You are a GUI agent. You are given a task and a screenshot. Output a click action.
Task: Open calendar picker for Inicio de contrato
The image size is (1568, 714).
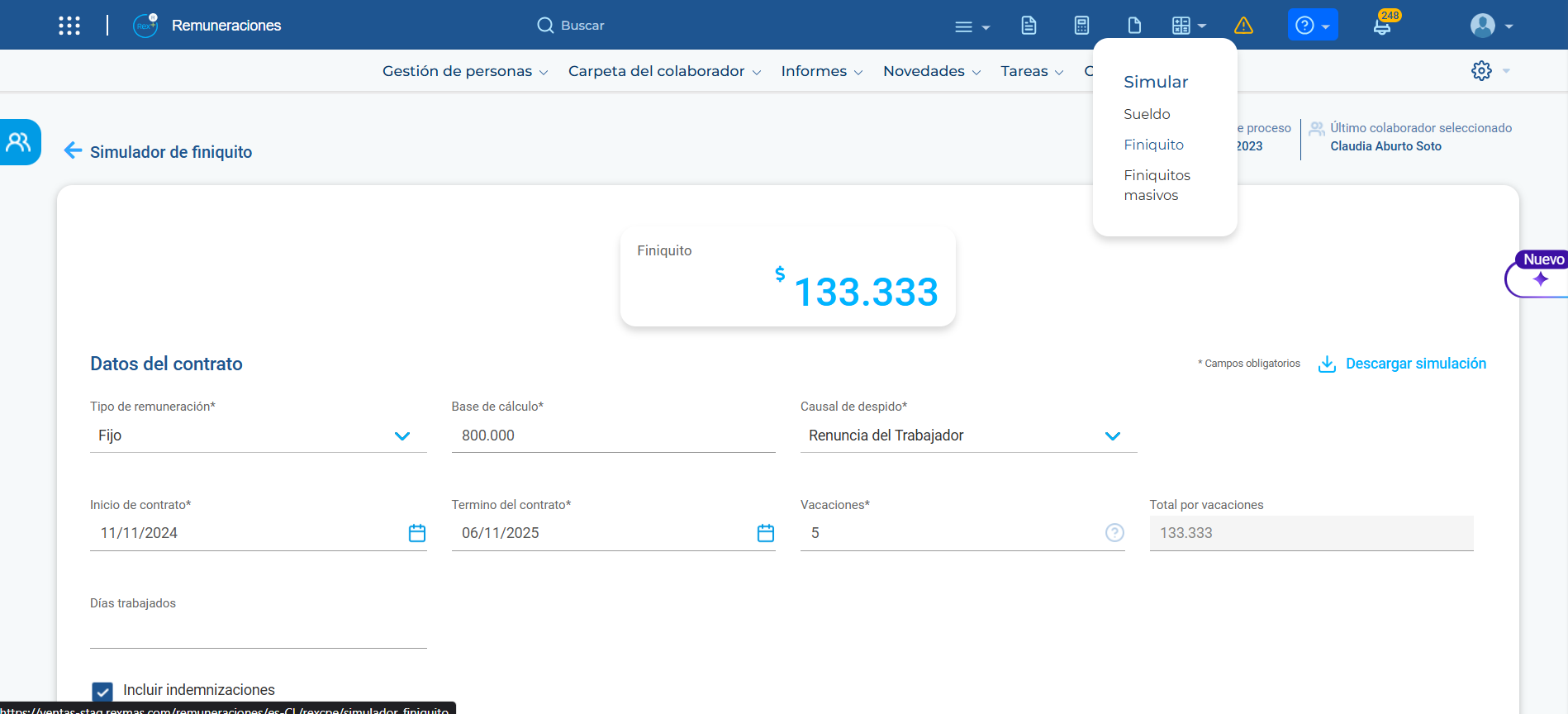[417, 533]
